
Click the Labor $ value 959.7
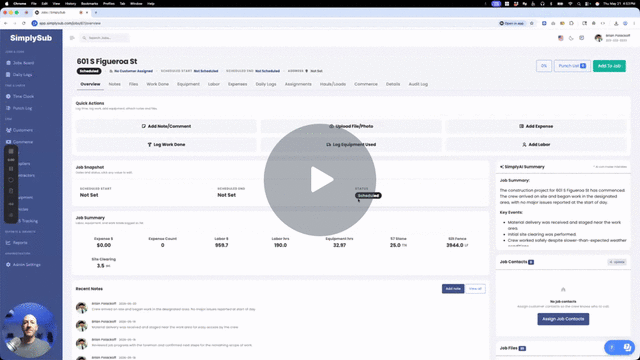point(222,245)
